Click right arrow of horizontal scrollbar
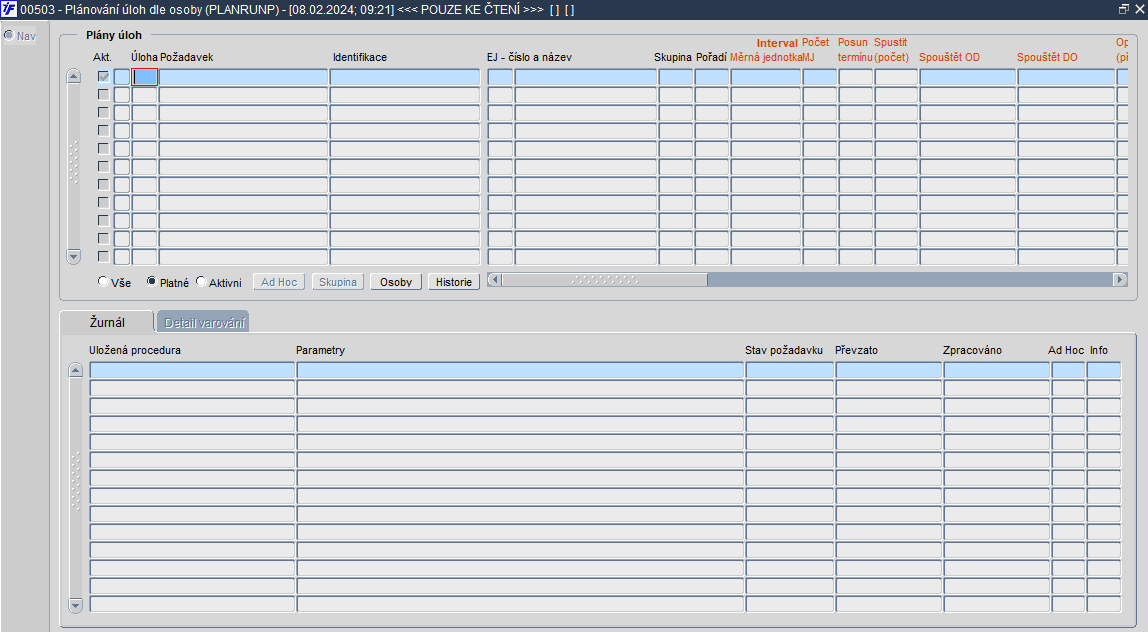The height and width of the screenshot is (632, 1148). [x=1120, y=280]
